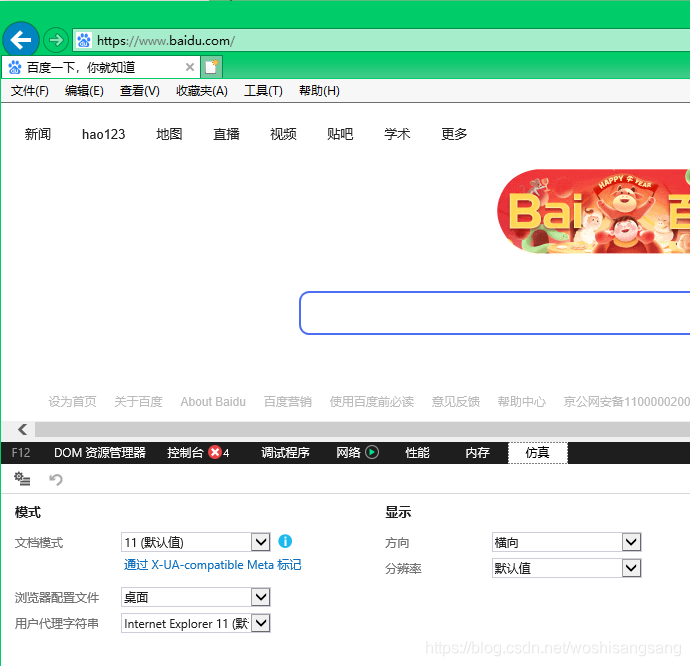Click inside the Baidu search input box

(x=495, y=313)
